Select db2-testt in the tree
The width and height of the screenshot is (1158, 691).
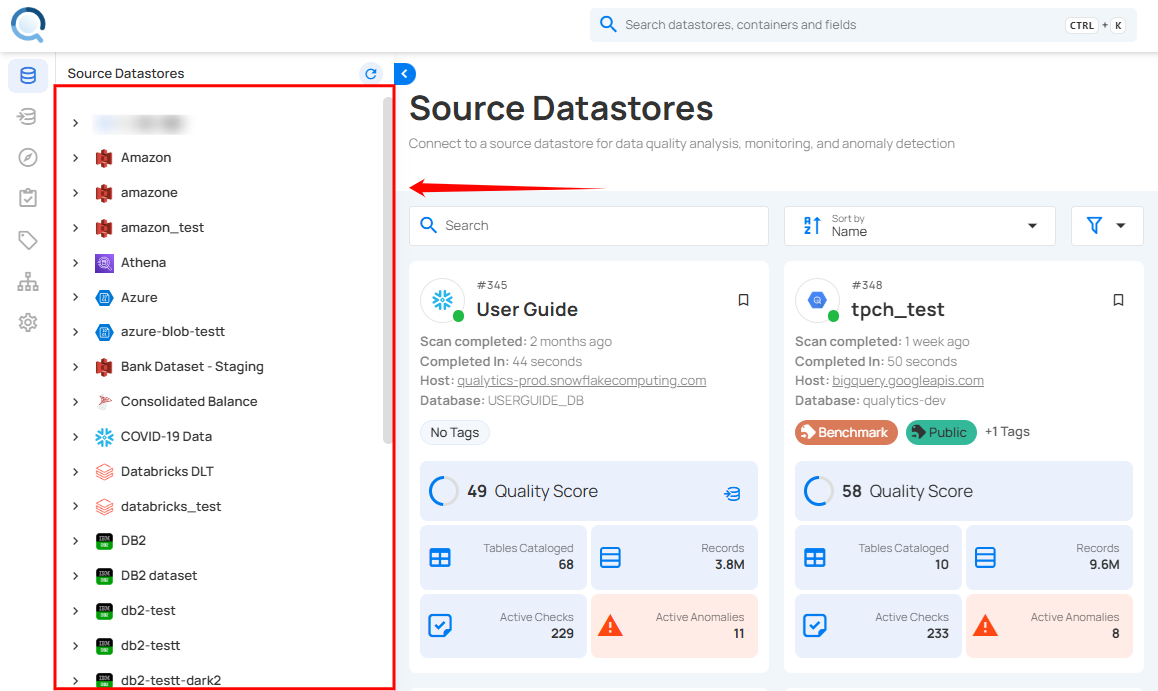(x=151, y=646)
